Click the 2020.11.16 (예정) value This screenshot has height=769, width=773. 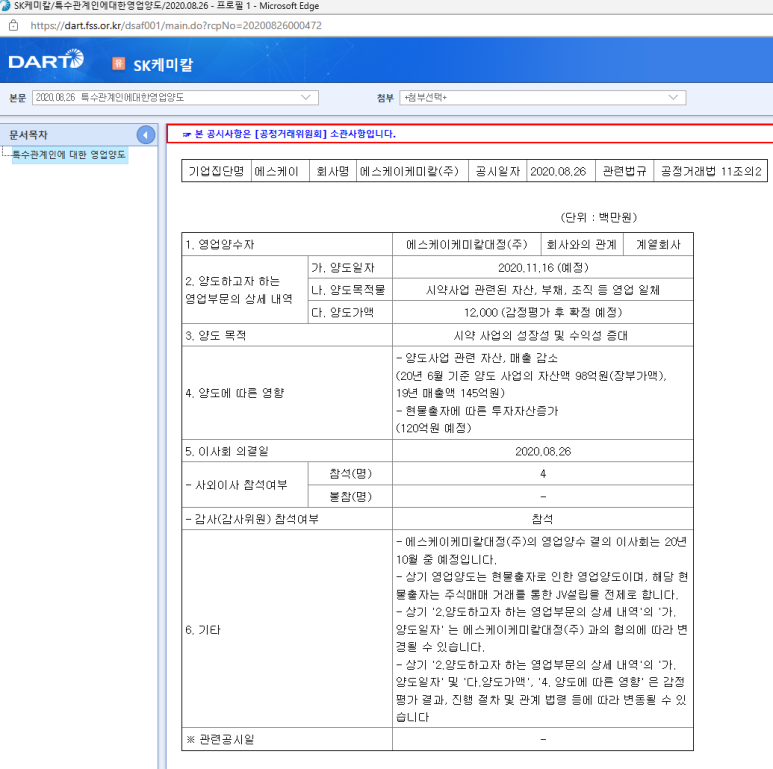543,268
